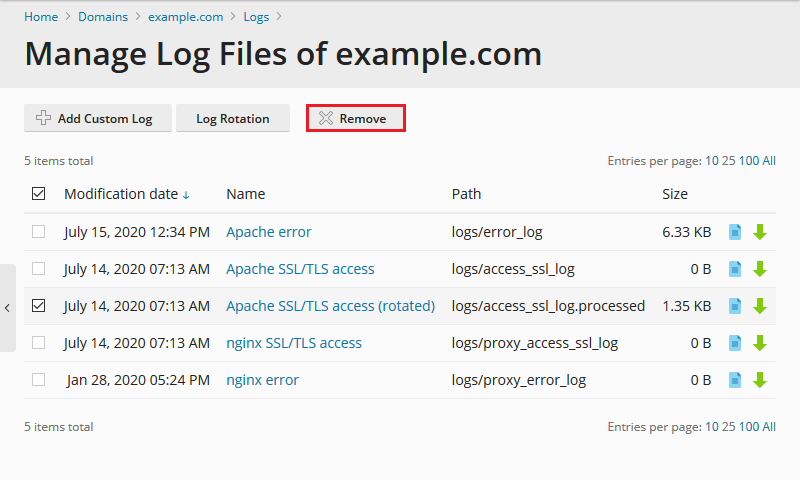Screen dimensions: 800x480
Task: Download the Apache SSL/TLS access log file
Action: (759, 269)
